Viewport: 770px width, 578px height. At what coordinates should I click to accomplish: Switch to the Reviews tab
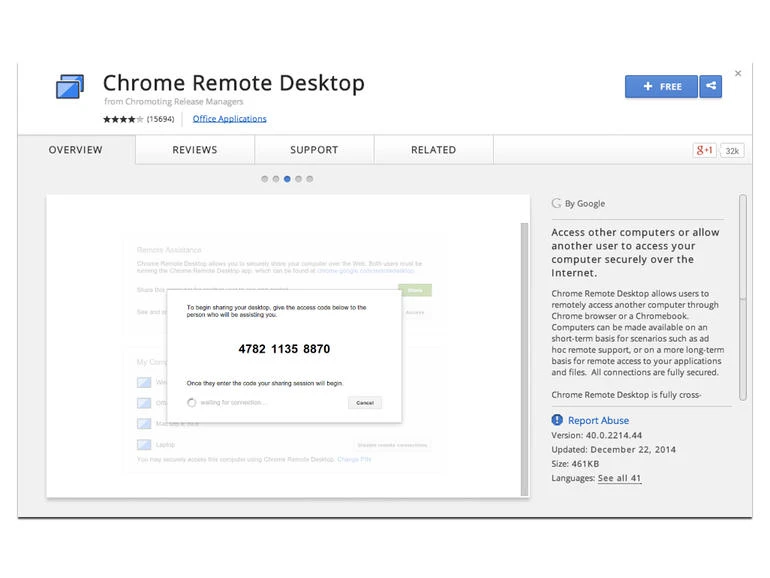click(x=194, y=150)
